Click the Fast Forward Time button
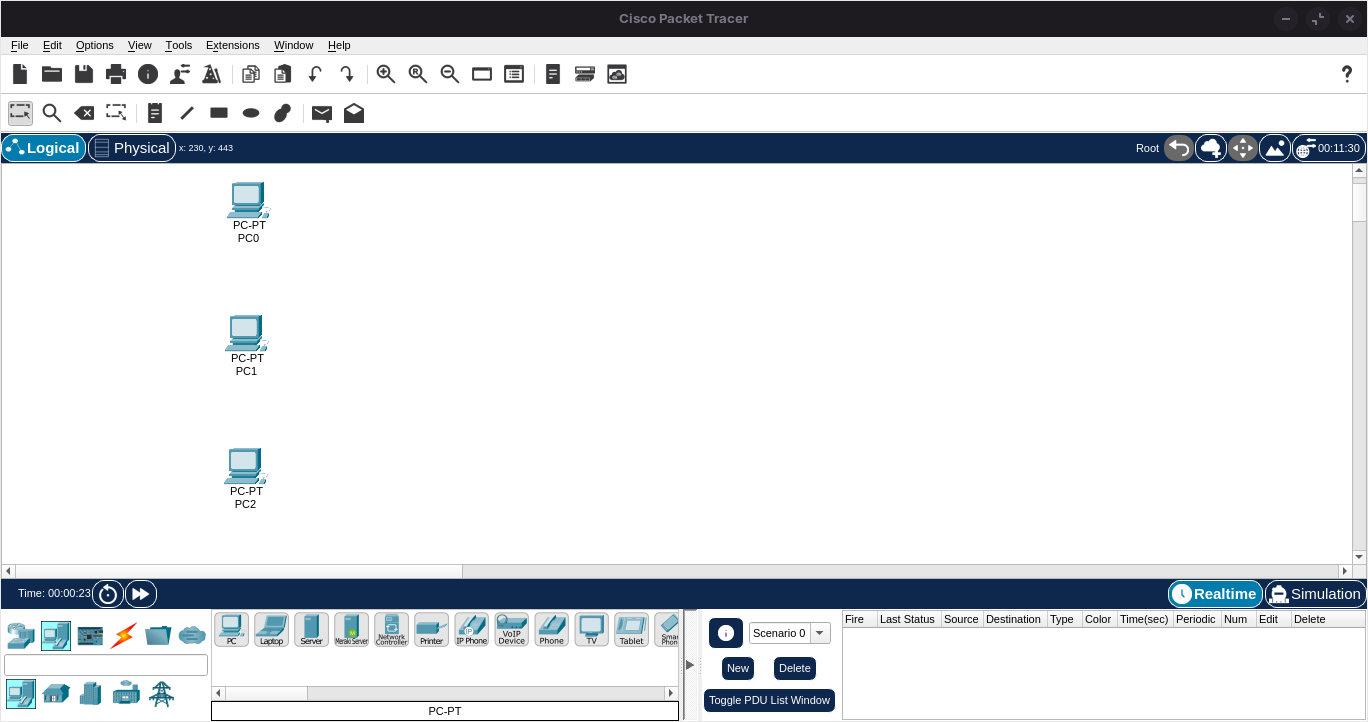Viewport: 1368px width, 722px height. coord(141,594)
